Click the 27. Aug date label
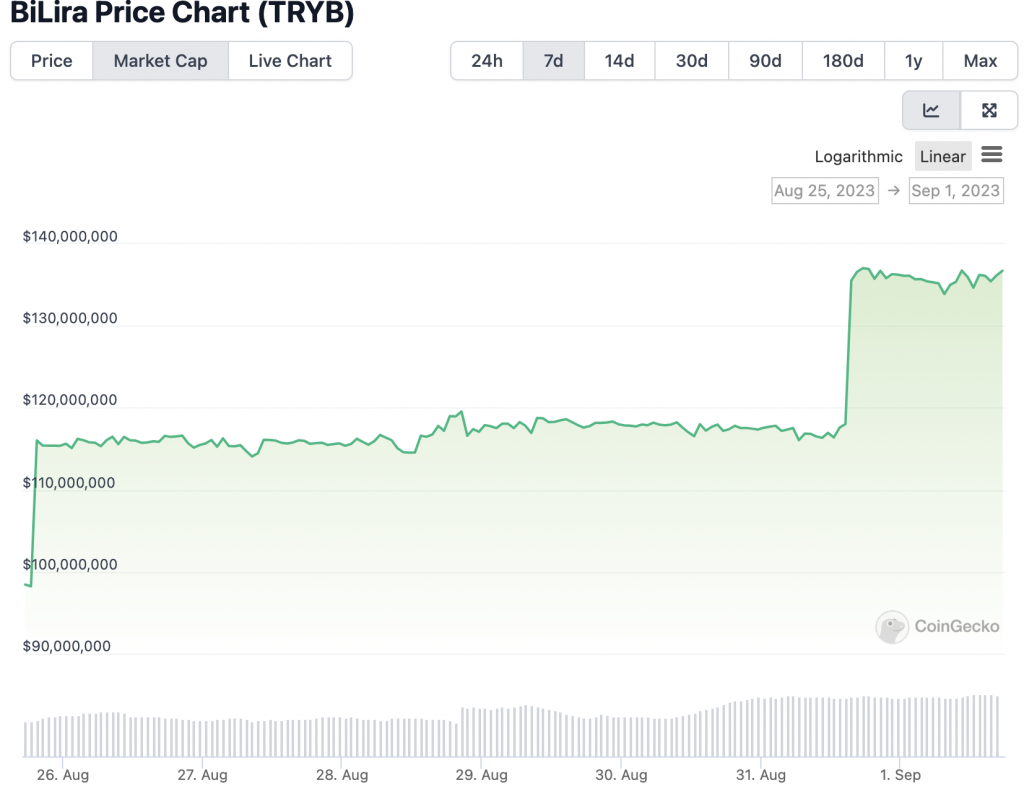Screen dimensions: 1024x796 click(202, 775)
